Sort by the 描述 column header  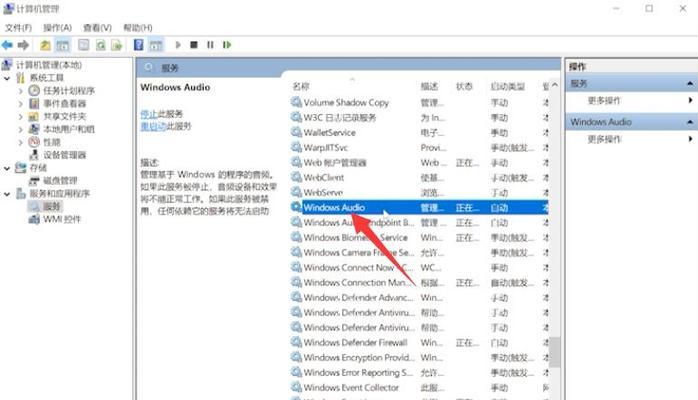point(429,86)
